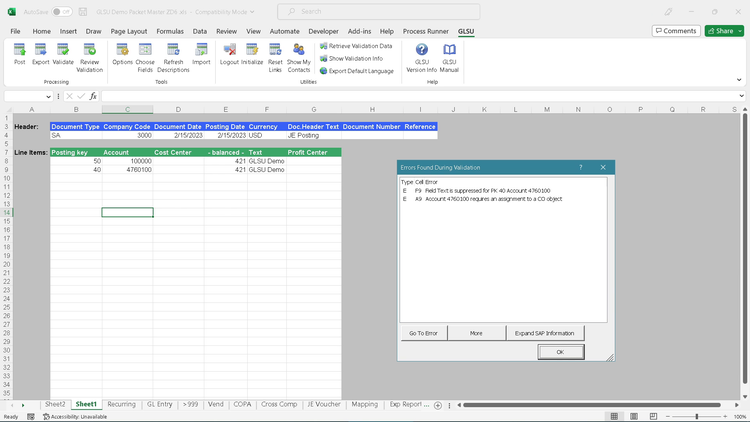Click Show Validation Info
Viewport: 750px width, 422px height.
pos(352,58)
